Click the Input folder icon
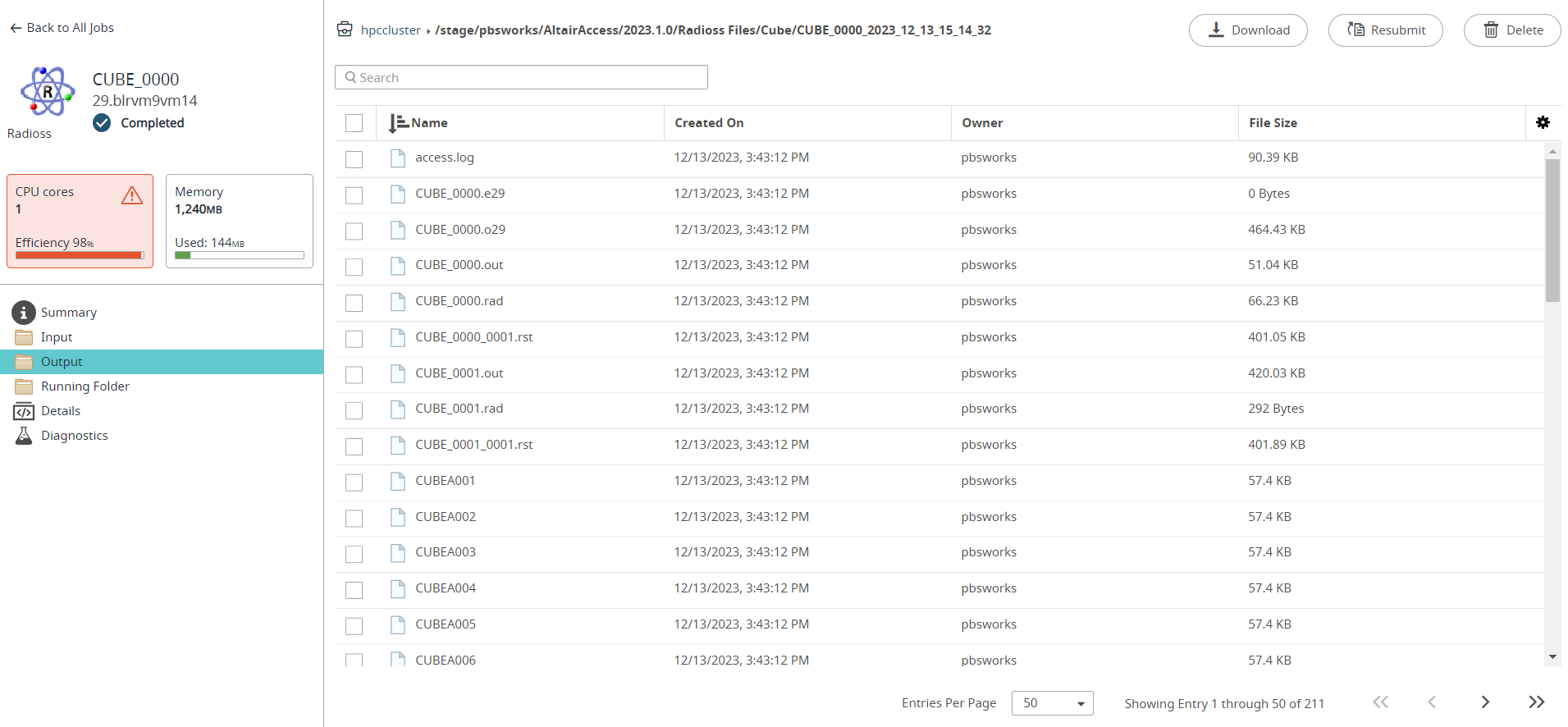 click(x=24, y=337)
